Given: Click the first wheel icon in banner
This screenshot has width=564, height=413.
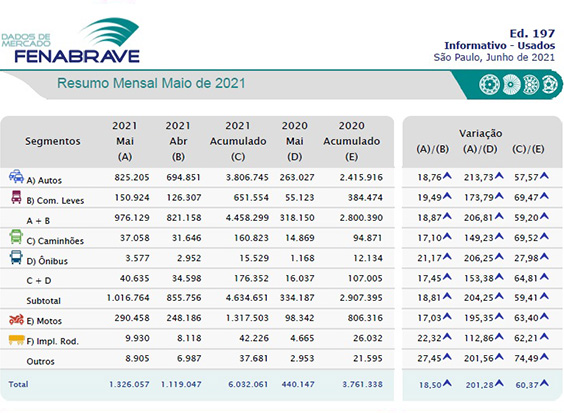Looking at the screenshot, I should pos(489,85).
